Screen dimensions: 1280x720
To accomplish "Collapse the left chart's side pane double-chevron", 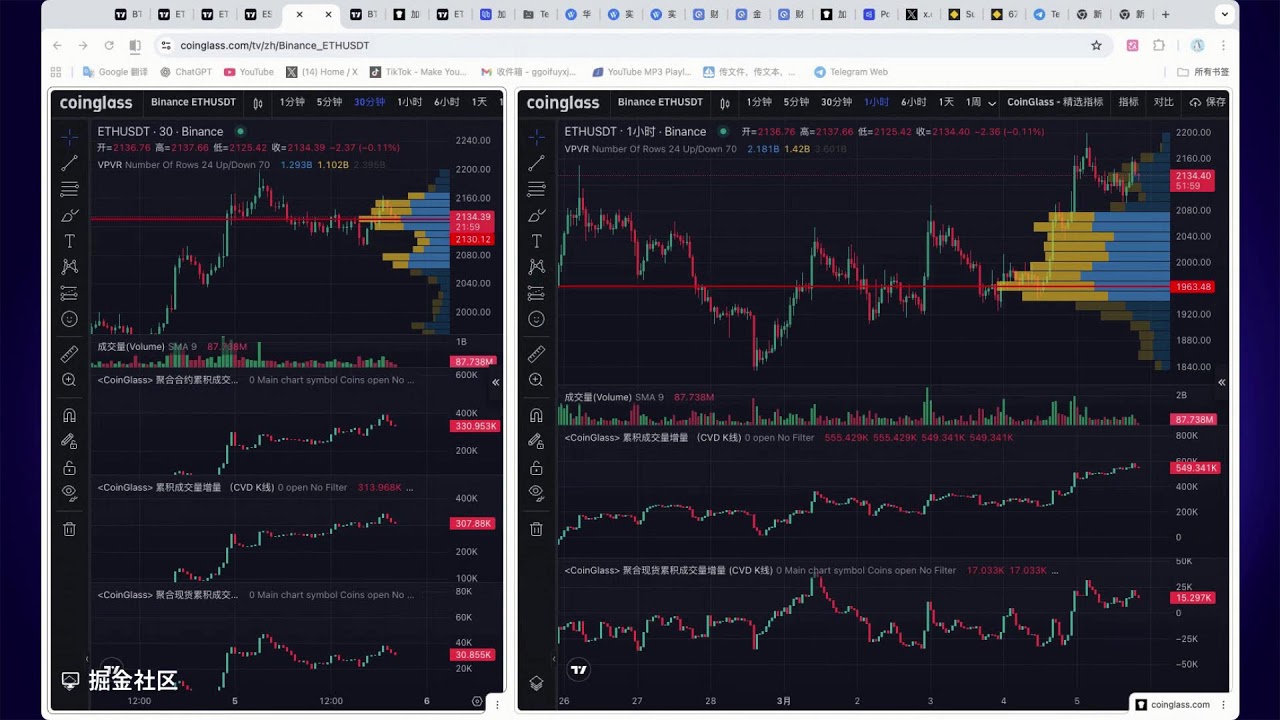I will coord(495,382).
